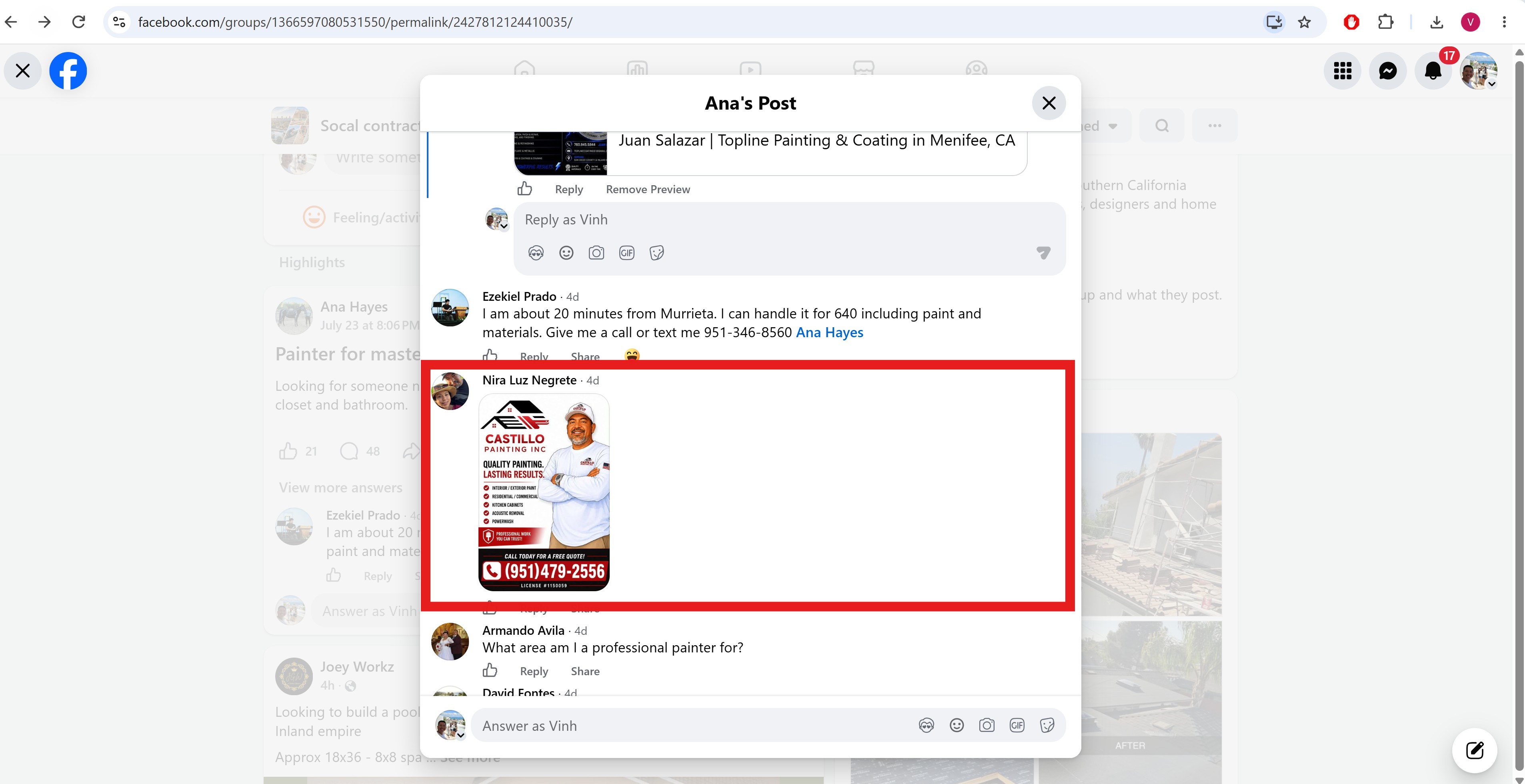This screenshot has height=784, width=1525.
Task: Click View more answers in background feed
Action: click(x=340, y=488)
